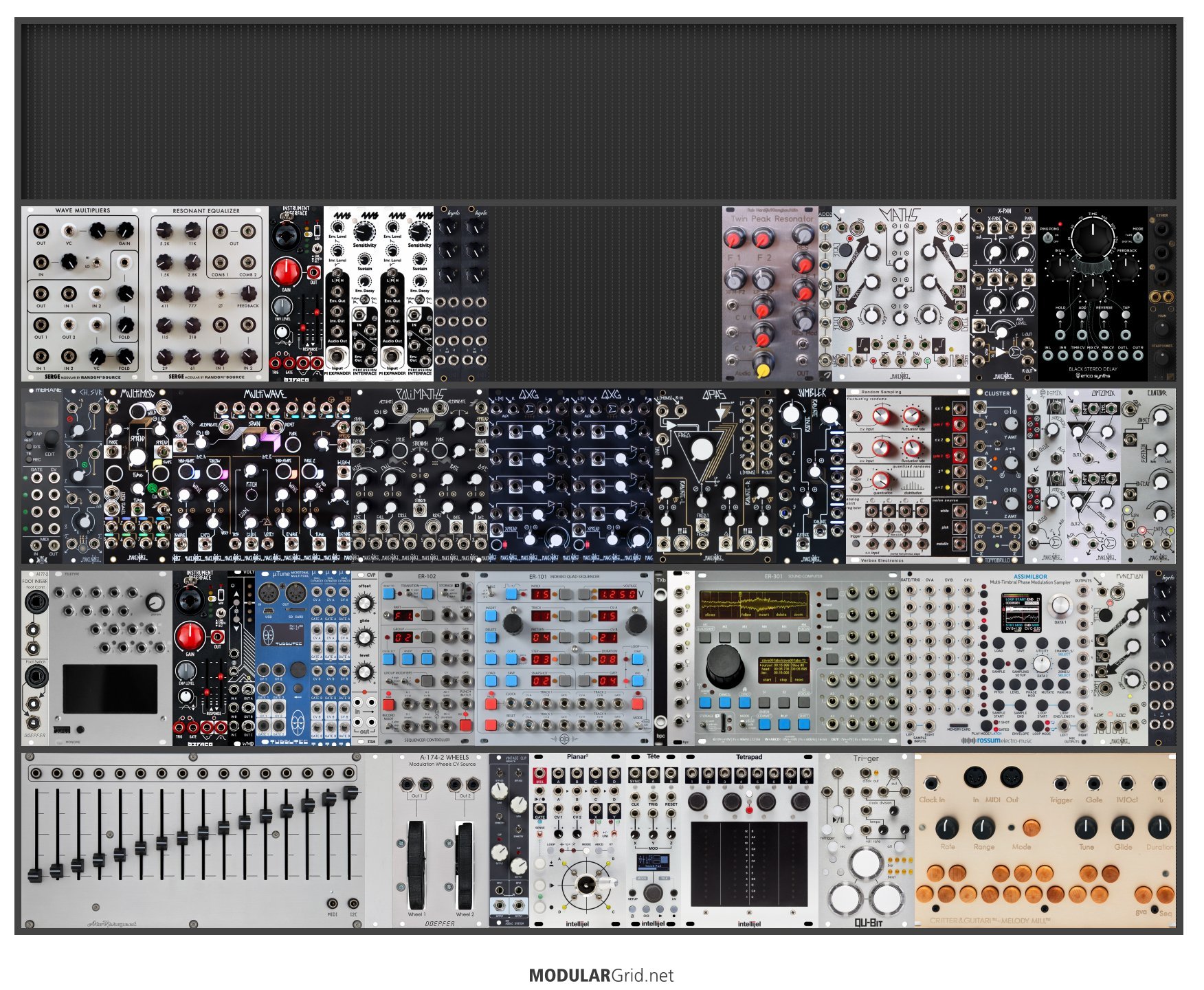Image resolution: width=1204 pixels, height=990 pixels.
Task: Click the Make Noise Function module
Action: coord(1121,658)
